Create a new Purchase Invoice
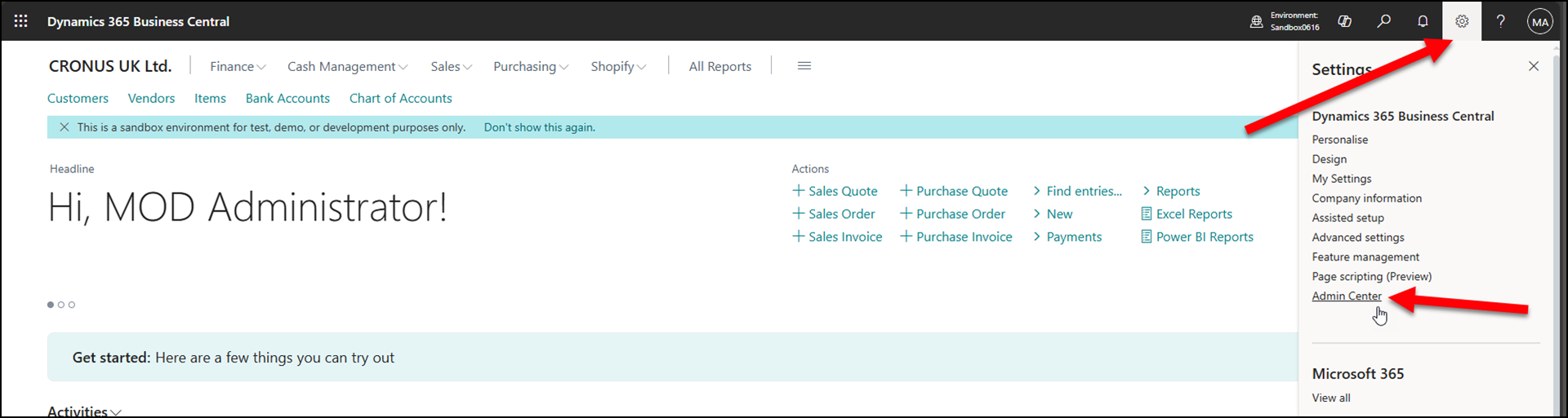This screenshot has height=418, width=1568. click(x=955, y=237)
